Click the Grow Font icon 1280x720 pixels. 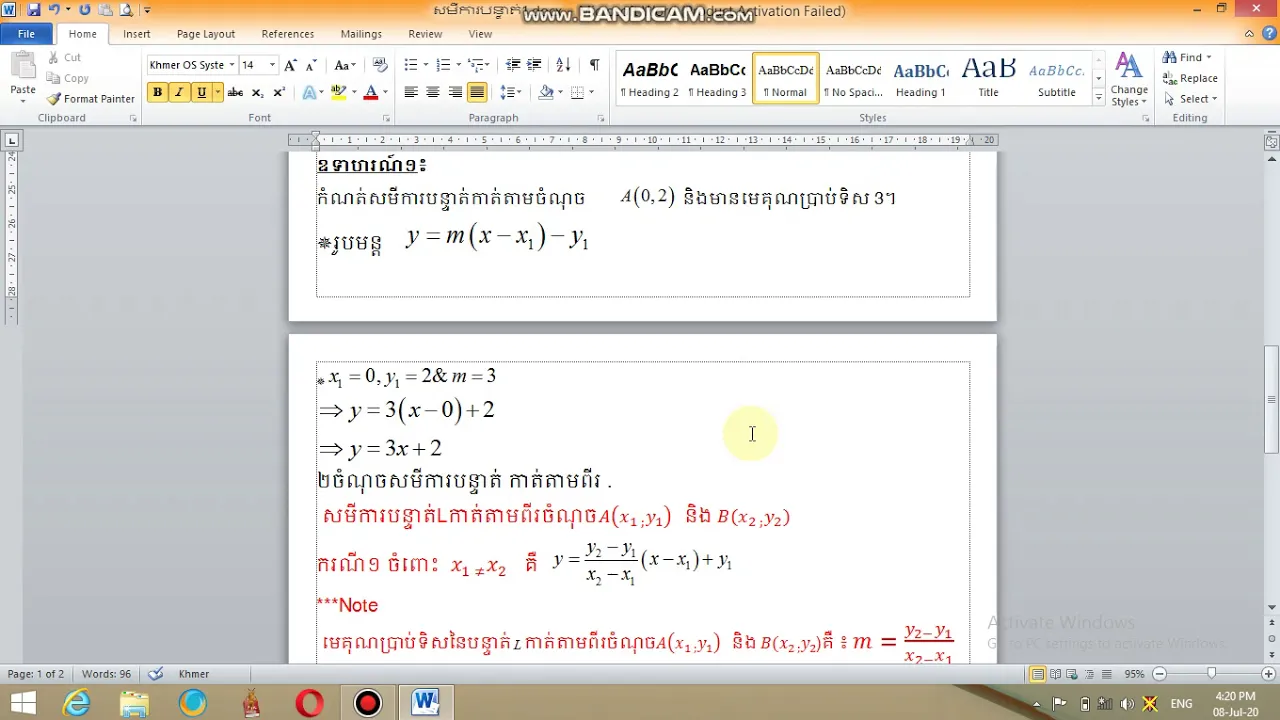[290, 65]
